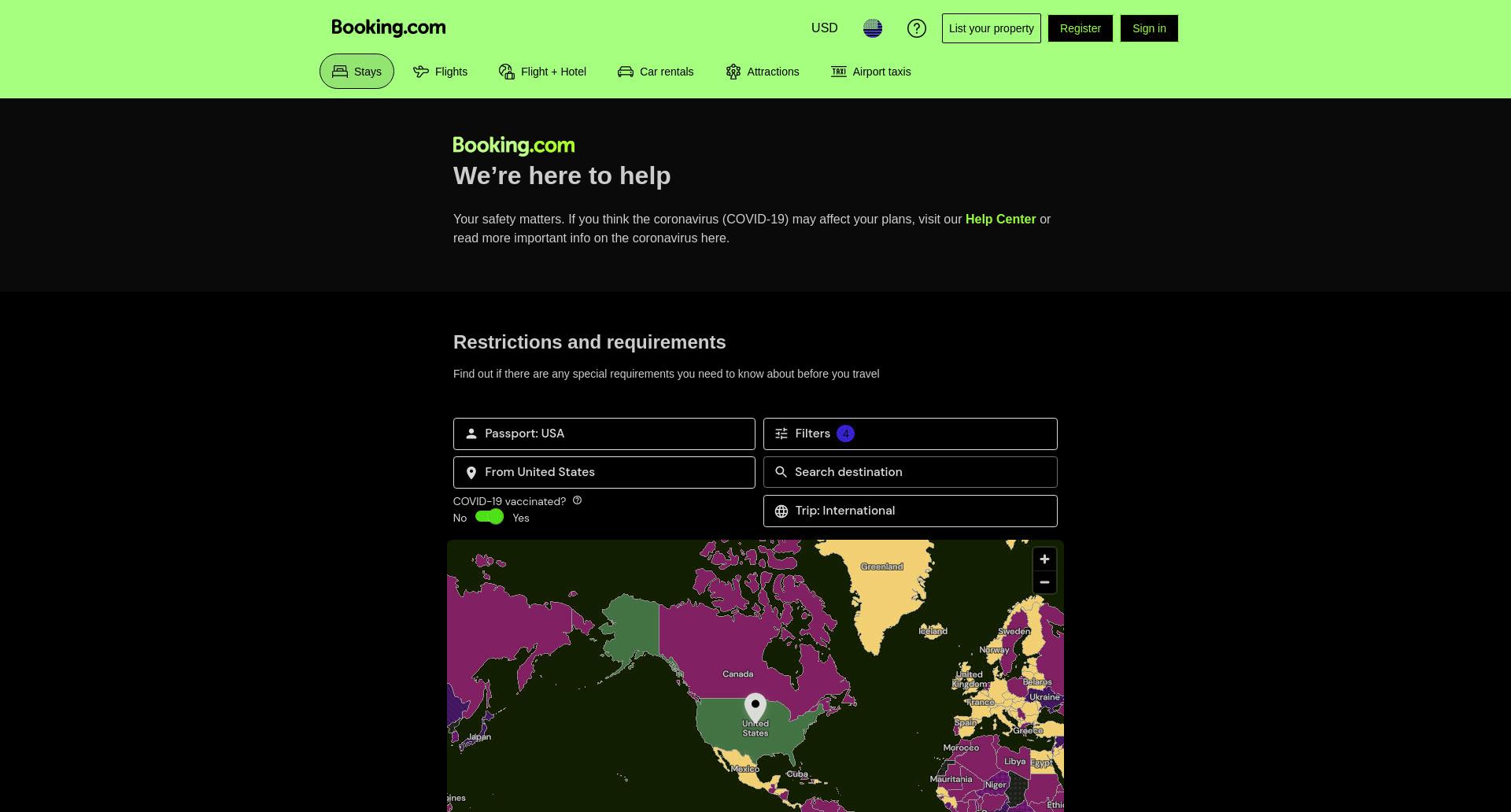The image size is (1511, 812).
Task: Click the Search destination field
Action: pos(911,472)
